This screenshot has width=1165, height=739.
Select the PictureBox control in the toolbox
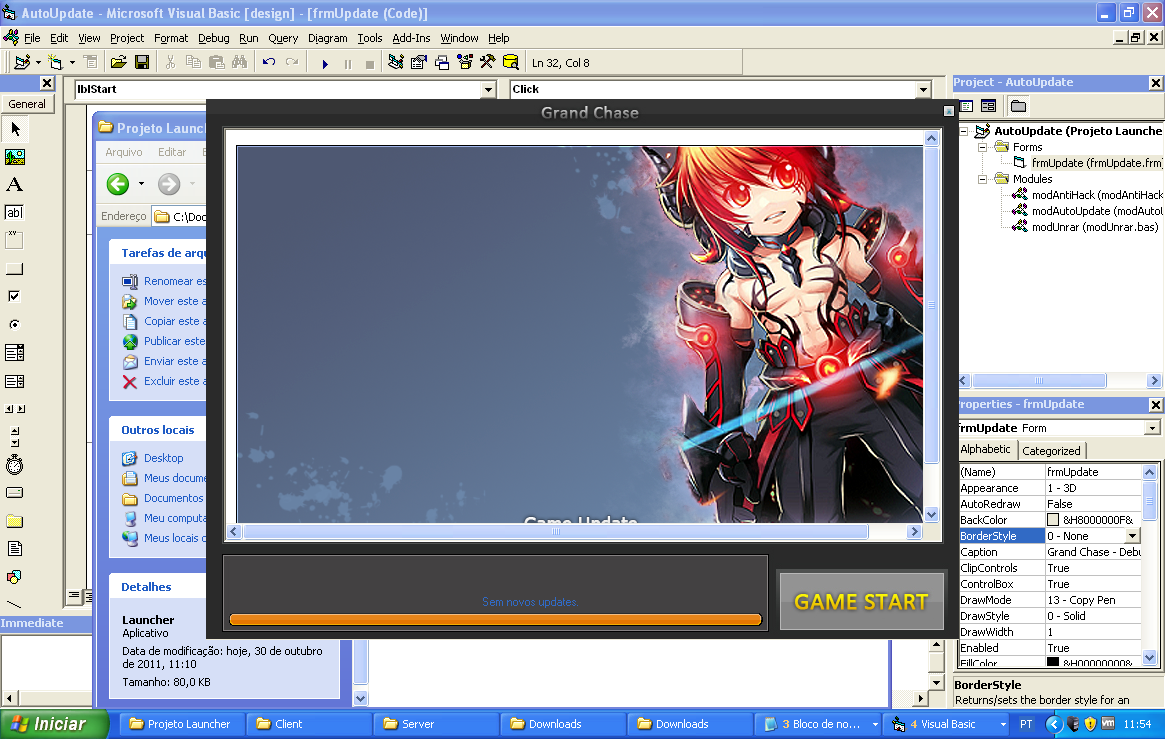pyautogui.click(x=15, y=157)
